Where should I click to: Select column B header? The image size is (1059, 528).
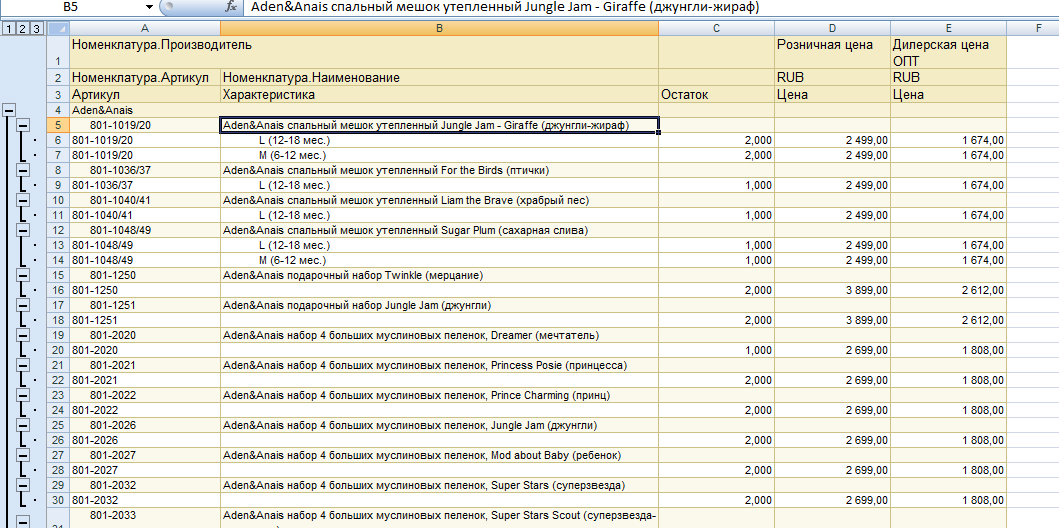pos(439,28)
